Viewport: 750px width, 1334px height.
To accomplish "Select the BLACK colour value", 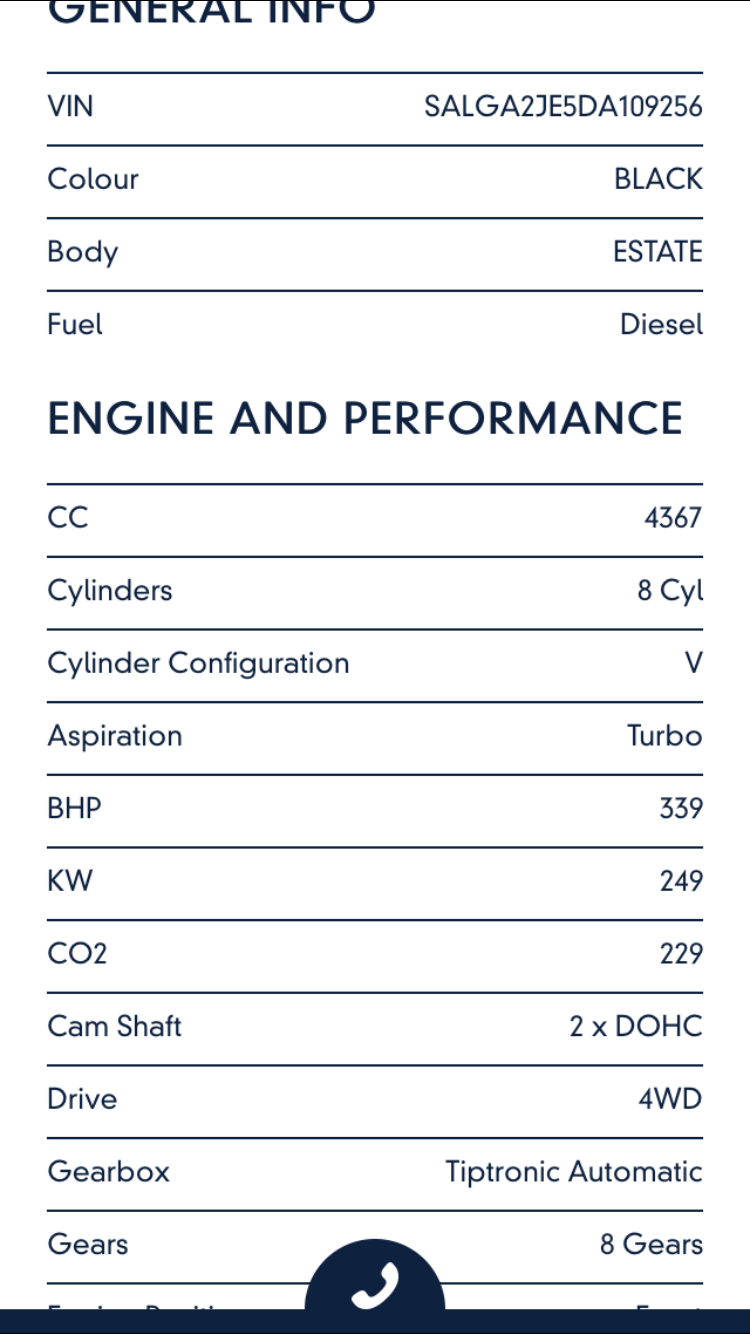I will pyautogui.click(x=658, y=179).
